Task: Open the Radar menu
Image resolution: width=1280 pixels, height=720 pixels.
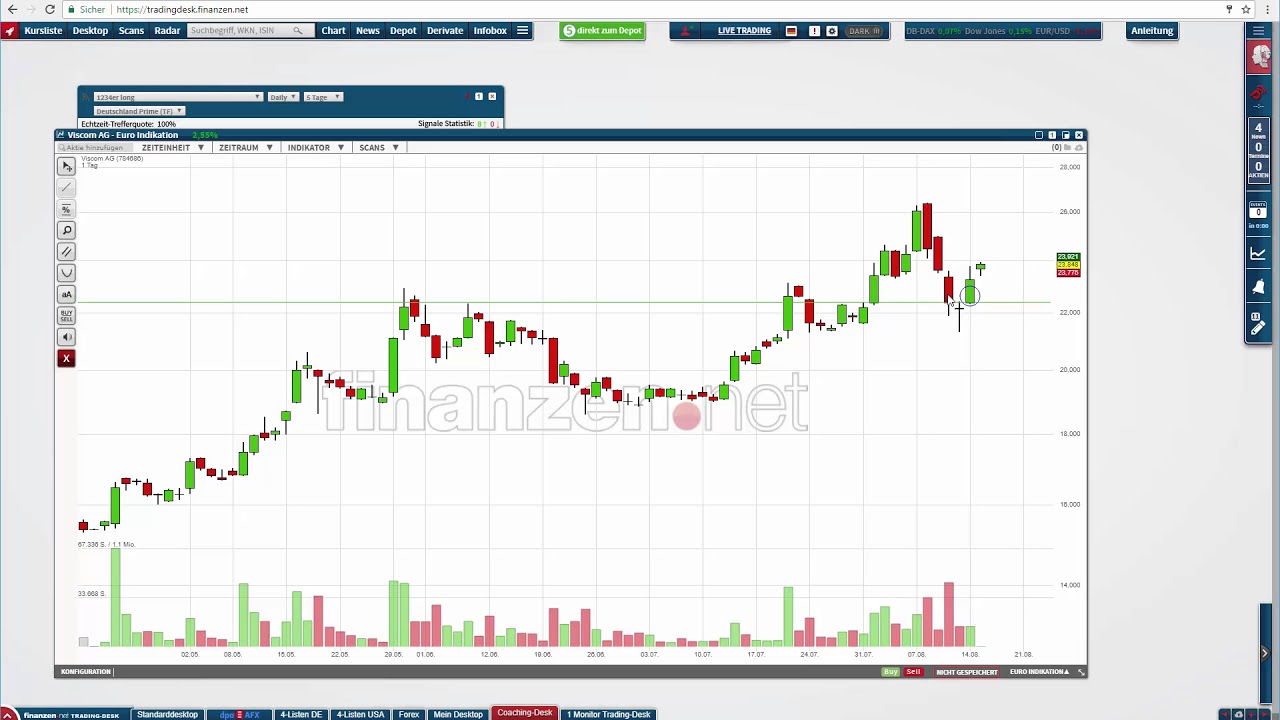Action: [167, 31]
